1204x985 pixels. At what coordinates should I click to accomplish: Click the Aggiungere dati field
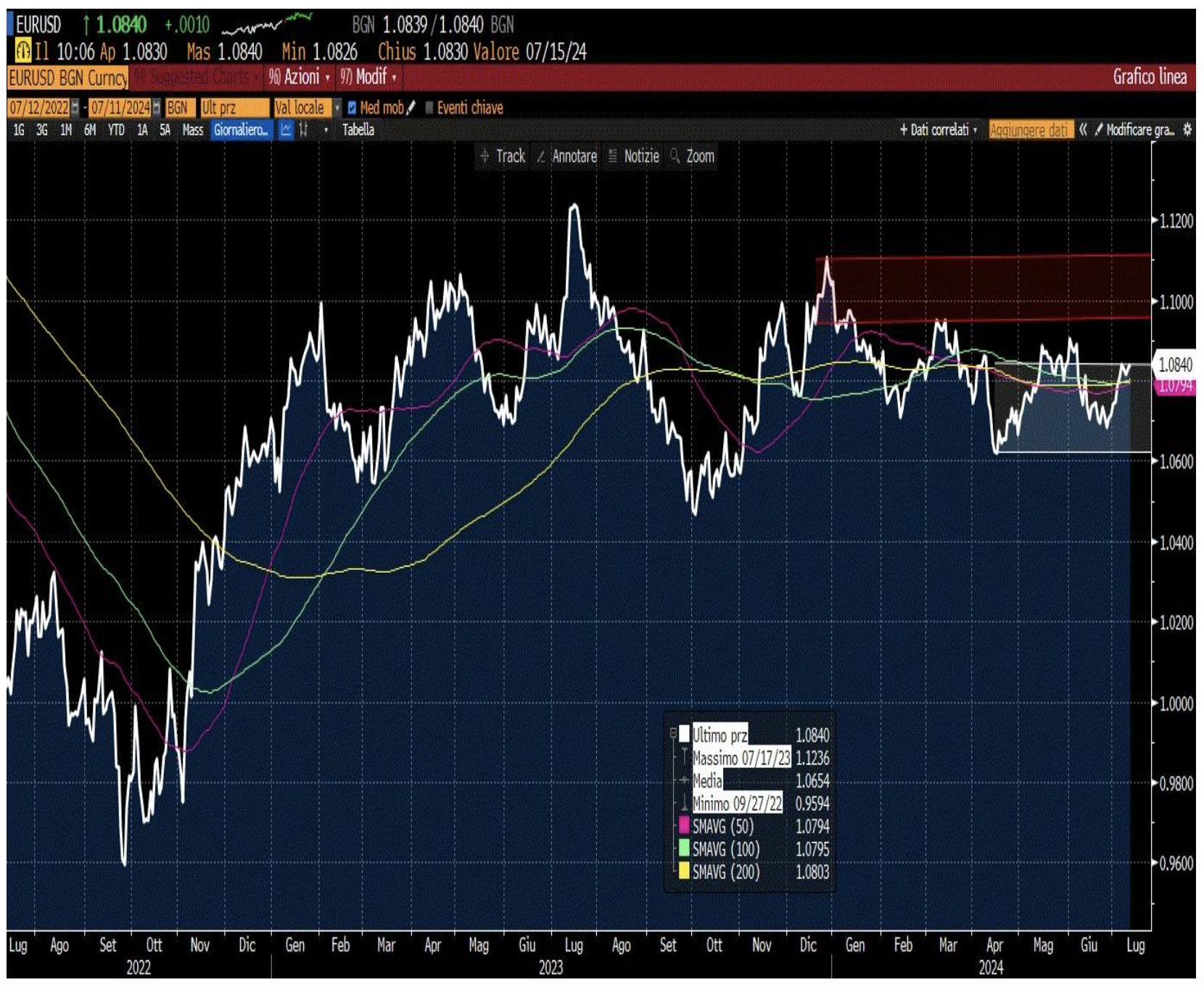click(x=1030, y=130)
